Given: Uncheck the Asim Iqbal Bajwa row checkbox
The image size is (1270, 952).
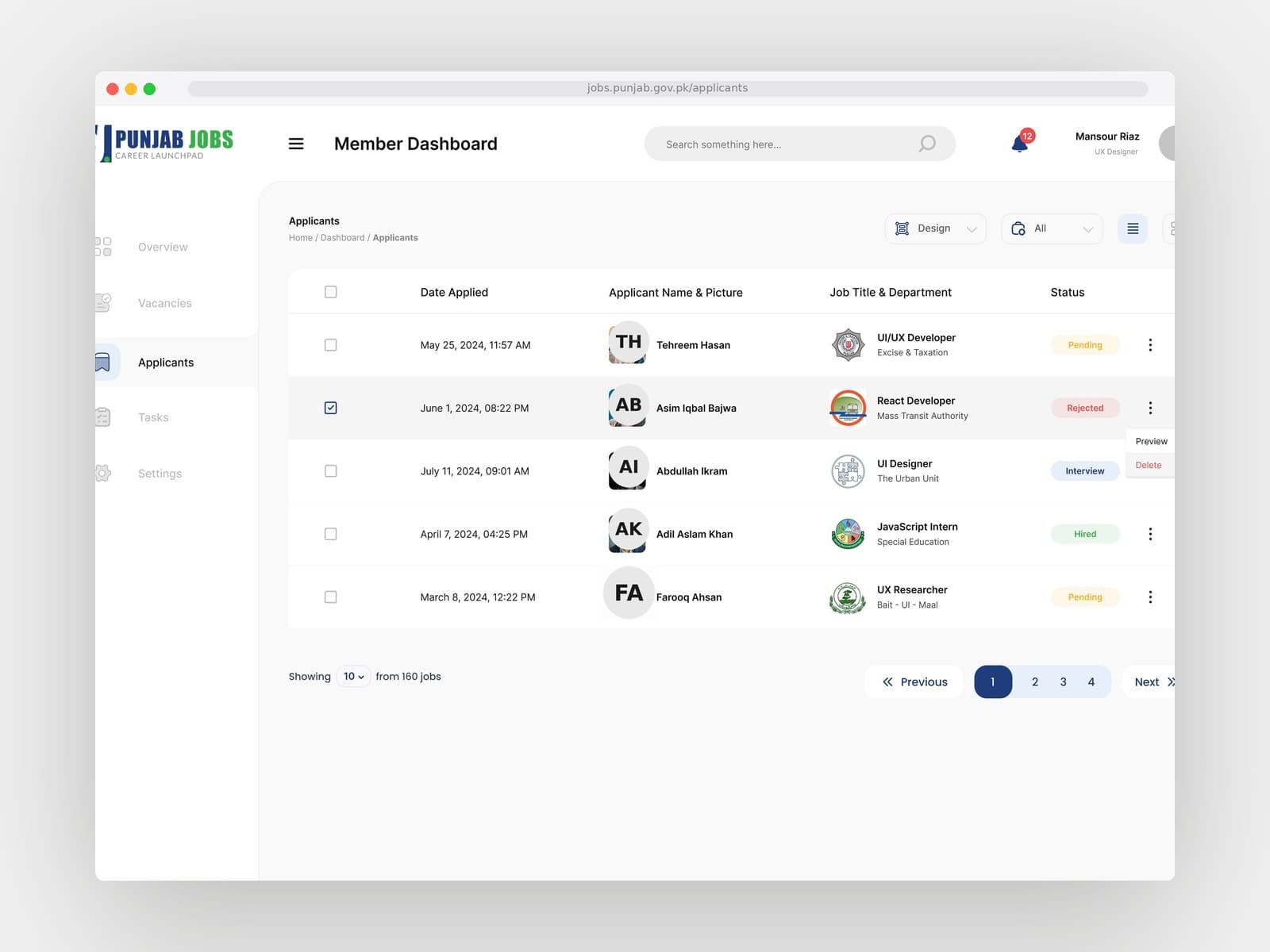Looking at the screenshot, I should (x=331, y=408).
